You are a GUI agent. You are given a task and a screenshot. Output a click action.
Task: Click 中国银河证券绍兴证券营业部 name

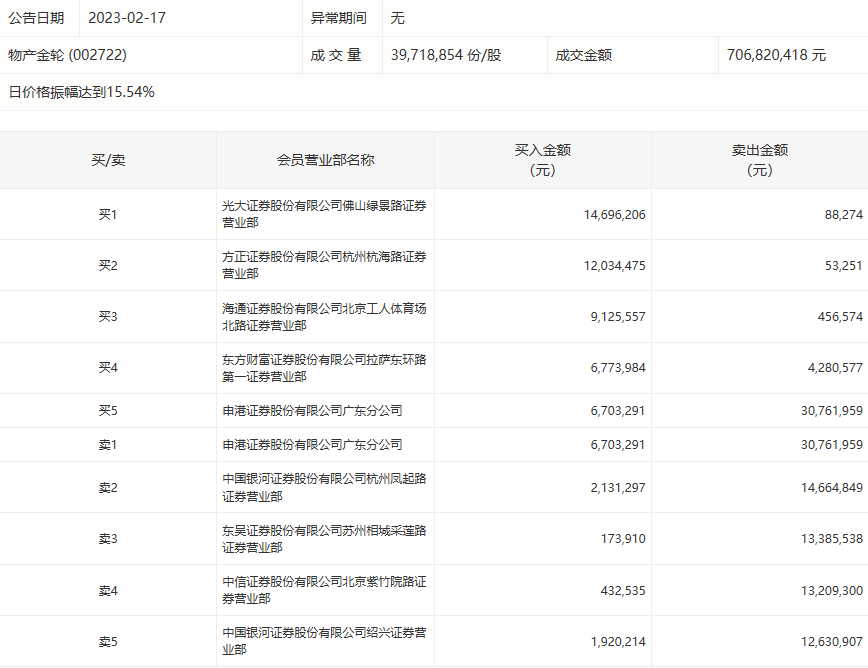324,641
